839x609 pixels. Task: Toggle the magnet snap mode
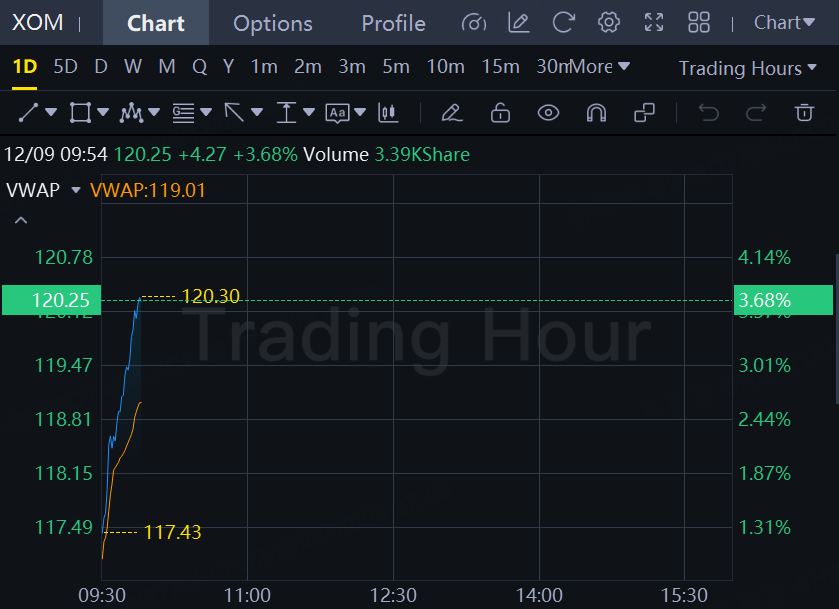pos(596,113)
